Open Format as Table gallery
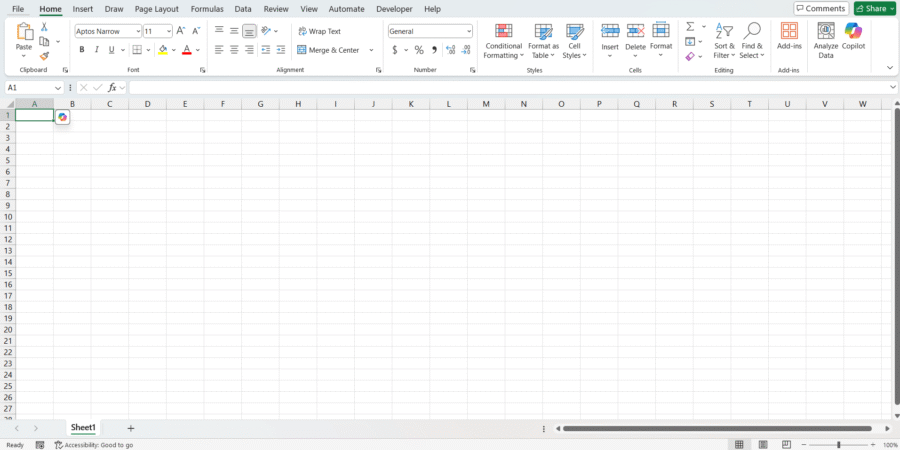Image resolution: width=900 pixels, height=450 pixels. click(543, 40)
